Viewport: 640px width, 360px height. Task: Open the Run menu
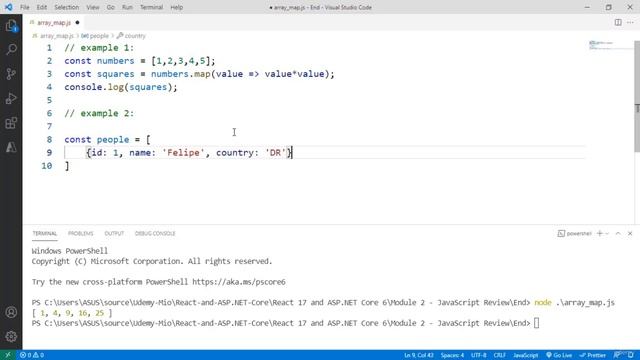127,7
